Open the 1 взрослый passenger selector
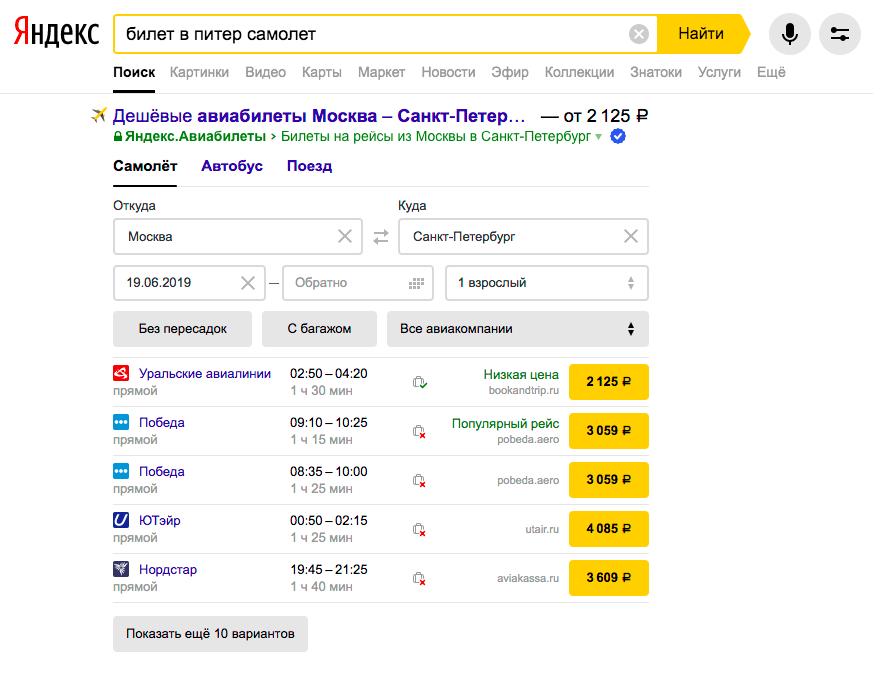This screenshot has height=677, width=873. (547, 283)
